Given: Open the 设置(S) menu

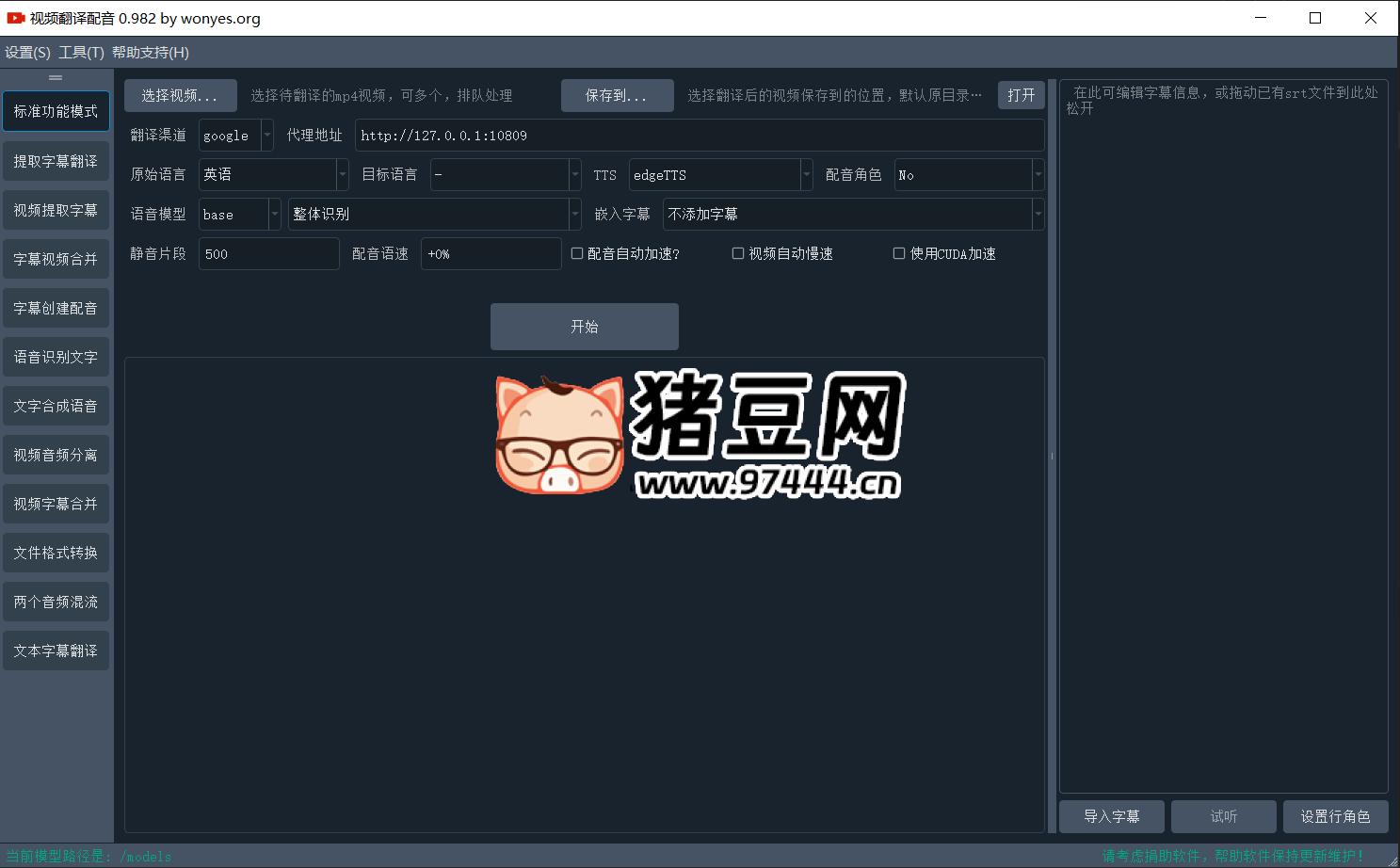Looking at the screenshot, I should coord(27,53).
